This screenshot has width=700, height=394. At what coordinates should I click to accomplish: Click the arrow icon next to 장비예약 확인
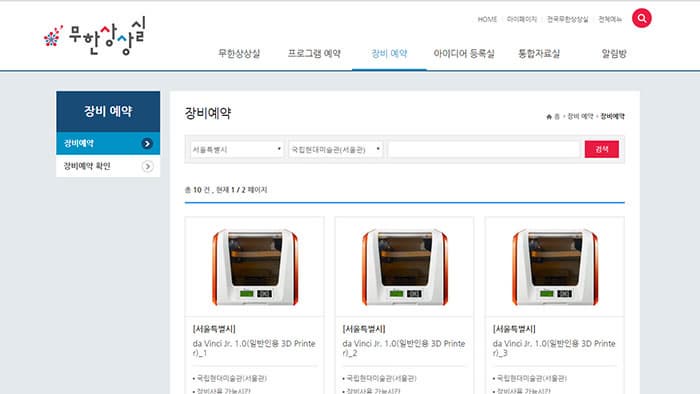point(147,166)
